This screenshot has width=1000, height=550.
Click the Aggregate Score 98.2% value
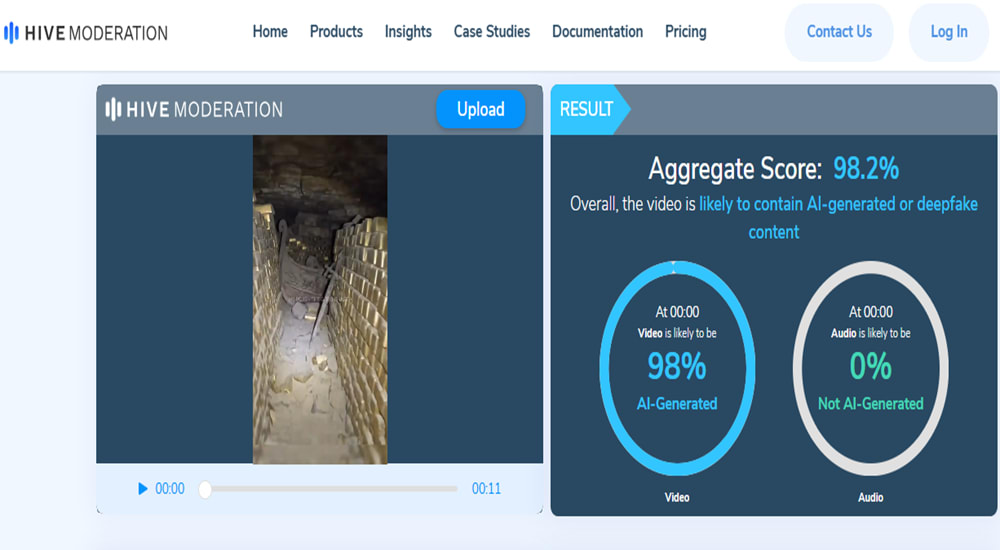coord(866,168)
